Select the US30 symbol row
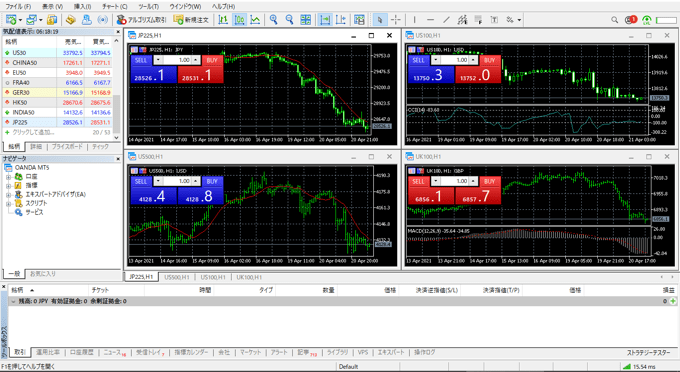680x372 pixels. pyautogui.click(x=57, y=52)
